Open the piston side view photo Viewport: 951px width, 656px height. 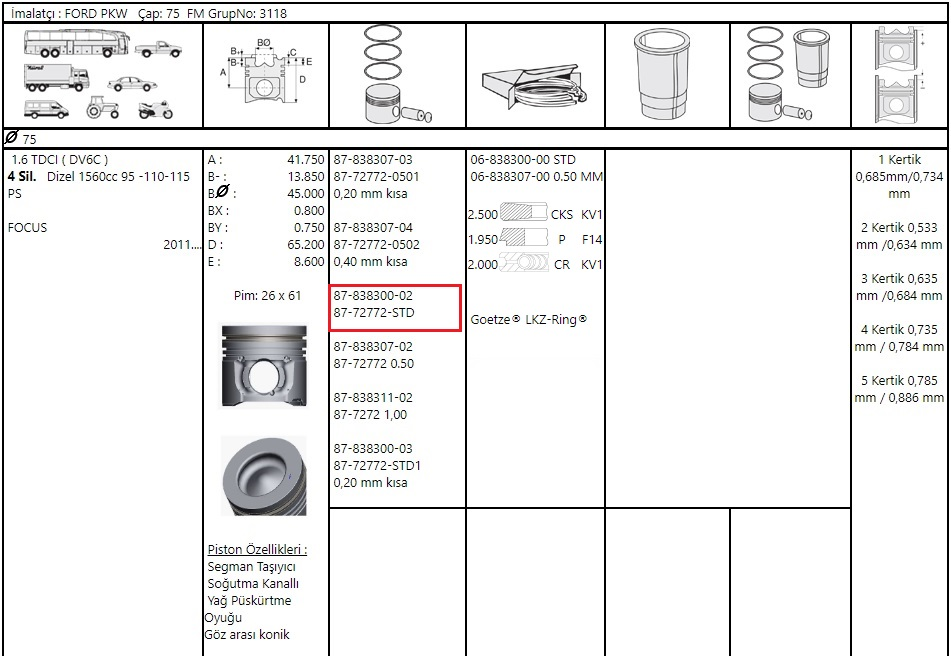pyautogui.click(x=264, y=365)
